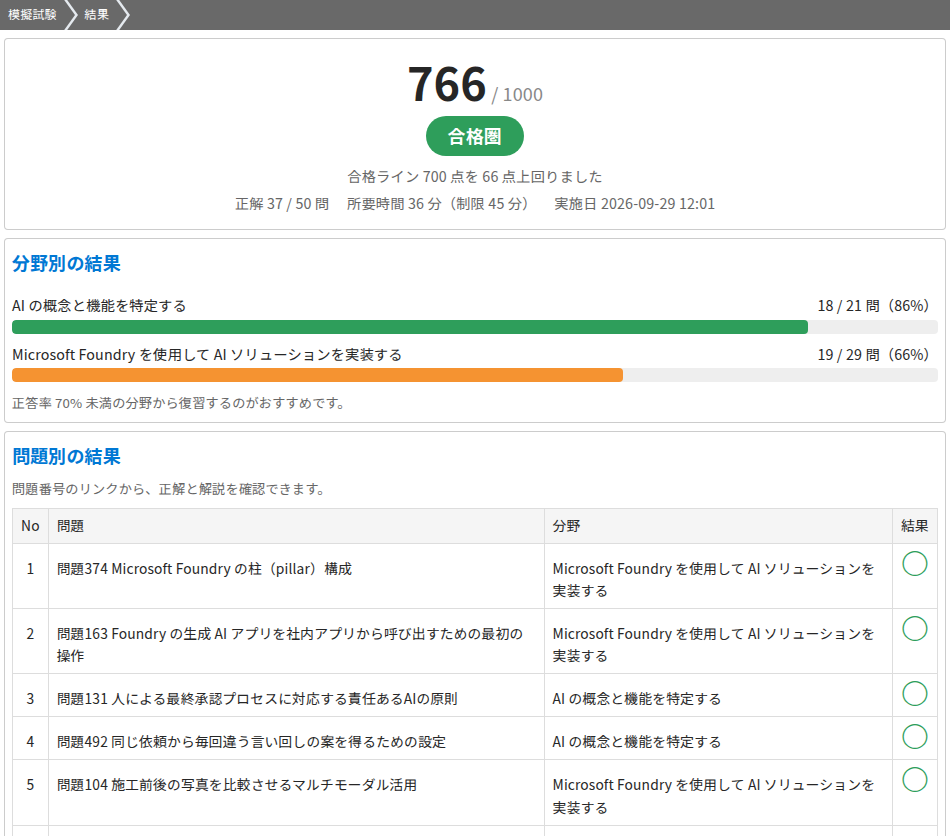Click the 分野 cell of row 4
Viewport: 950px width, 836px height.
pyautogui.click(x=718, y=738)
